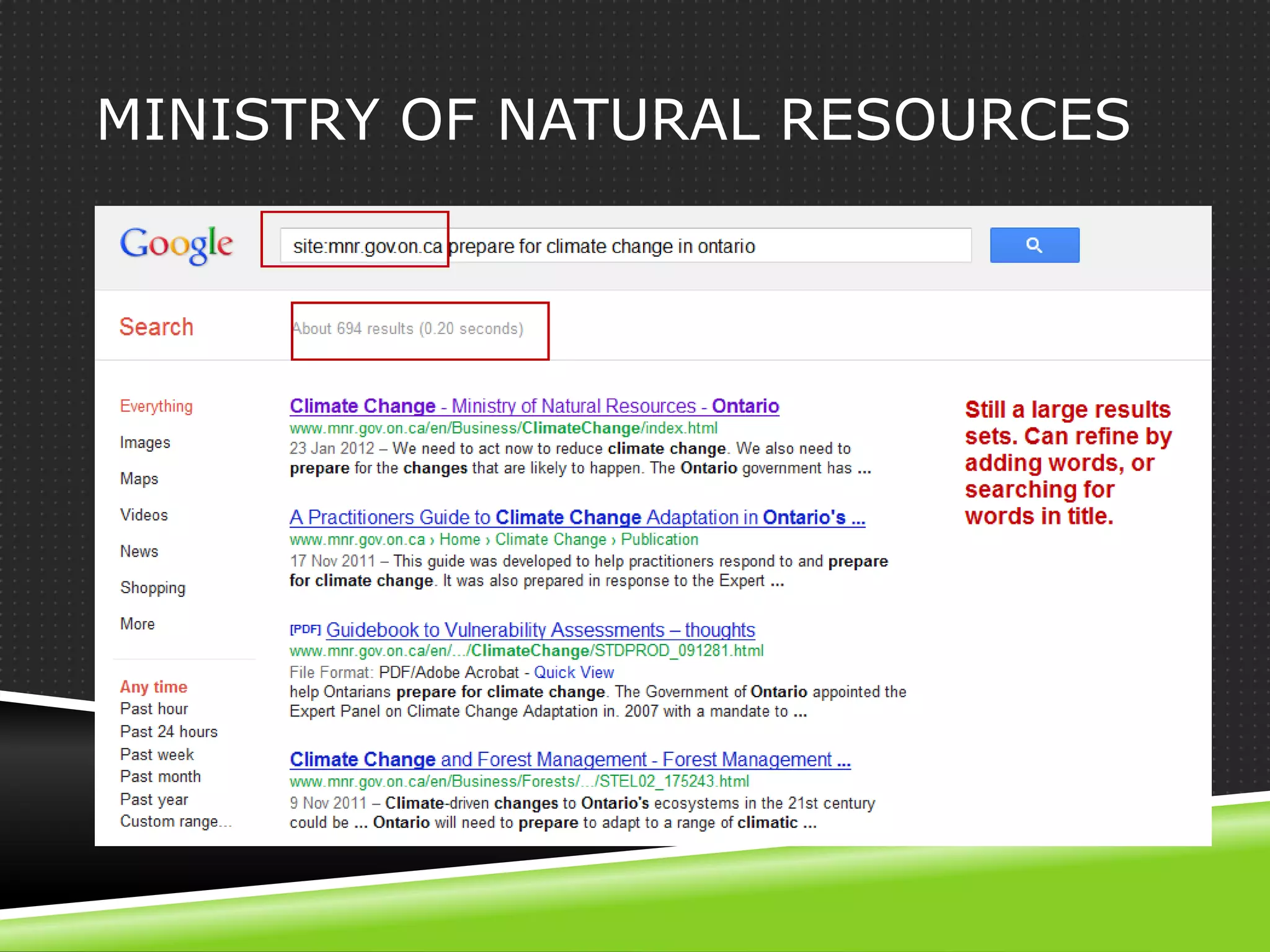The height and width of the screenshot is (952, 1270).
Task: Click the Home breadcrumb in second result
Action: point(460,540)
